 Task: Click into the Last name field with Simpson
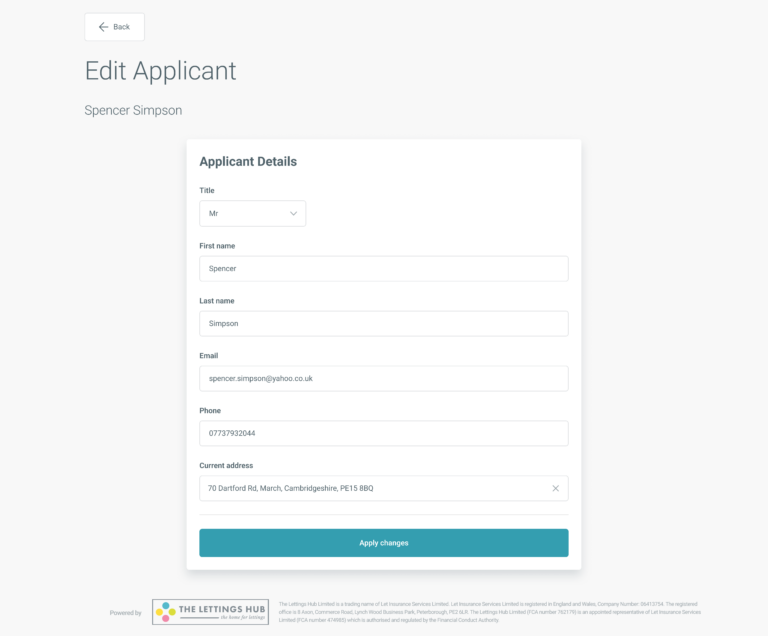coord(384,323)
